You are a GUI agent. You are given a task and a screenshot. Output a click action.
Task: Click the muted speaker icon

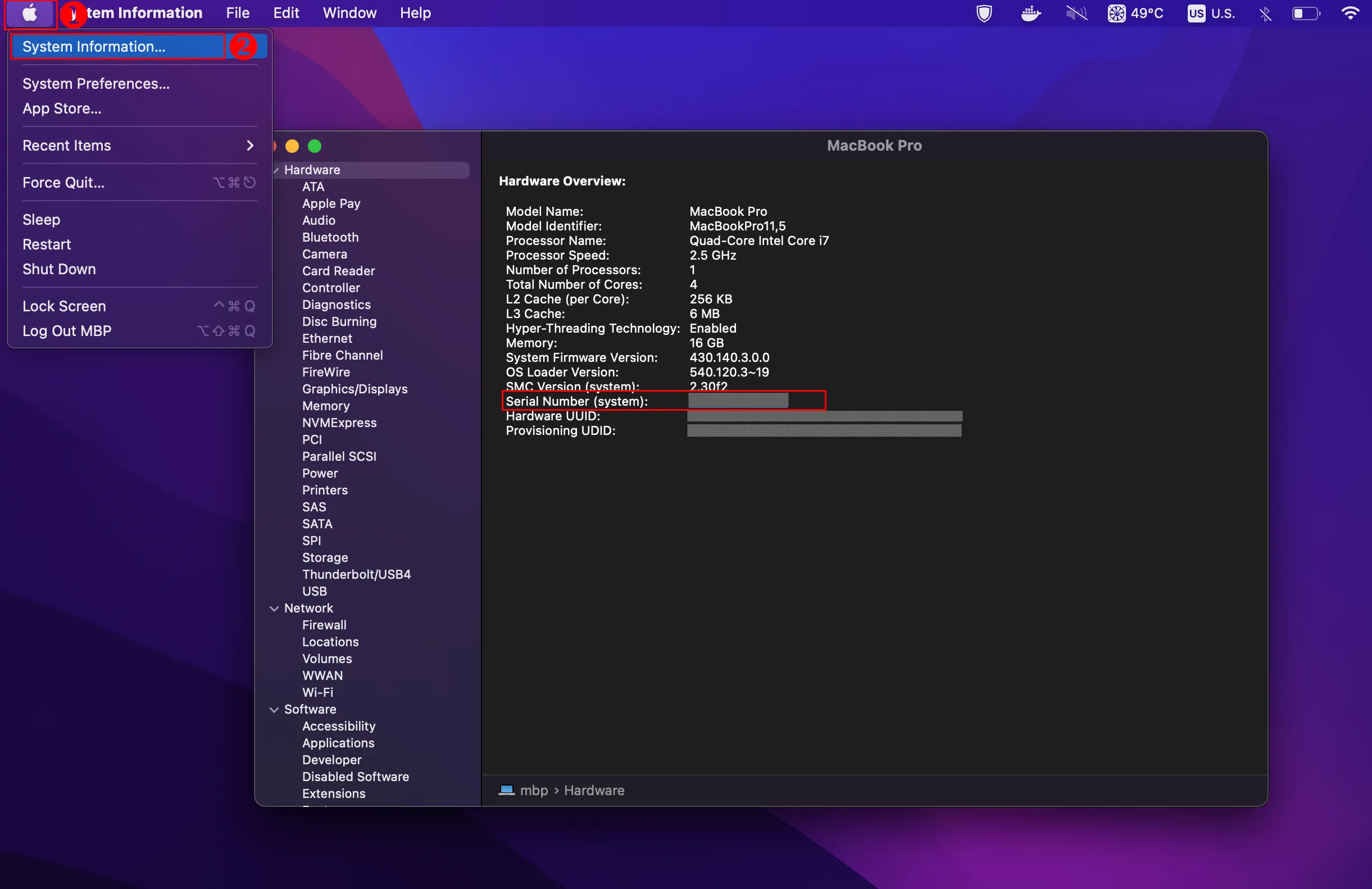(x=1076, y=13)
